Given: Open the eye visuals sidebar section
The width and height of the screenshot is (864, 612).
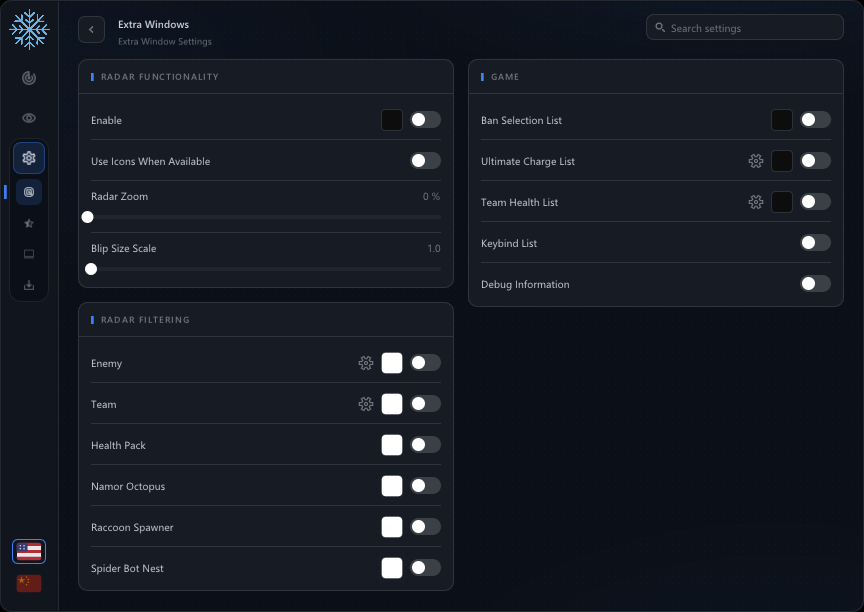Looking at the screenshot, I should point(29,118).
